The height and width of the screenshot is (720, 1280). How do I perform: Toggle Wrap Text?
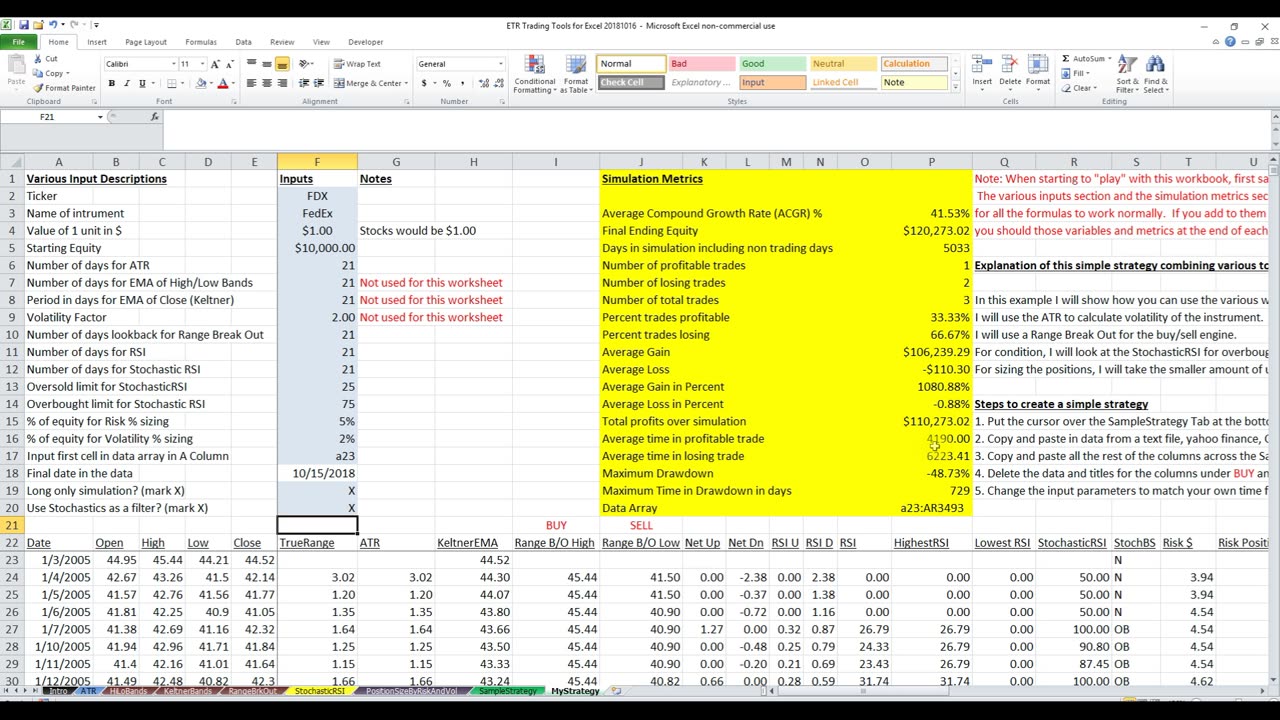point(358,64)
